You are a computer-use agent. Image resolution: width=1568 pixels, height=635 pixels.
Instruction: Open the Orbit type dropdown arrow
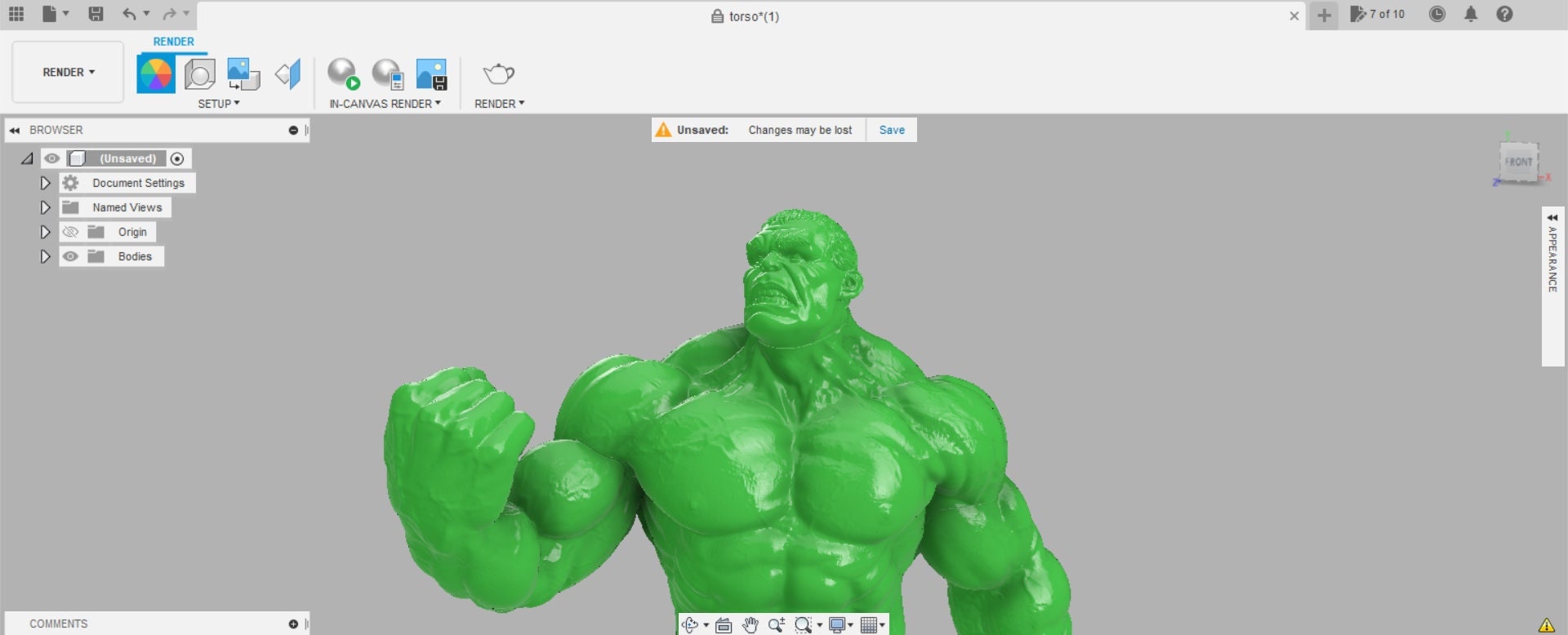coord(706,625)
